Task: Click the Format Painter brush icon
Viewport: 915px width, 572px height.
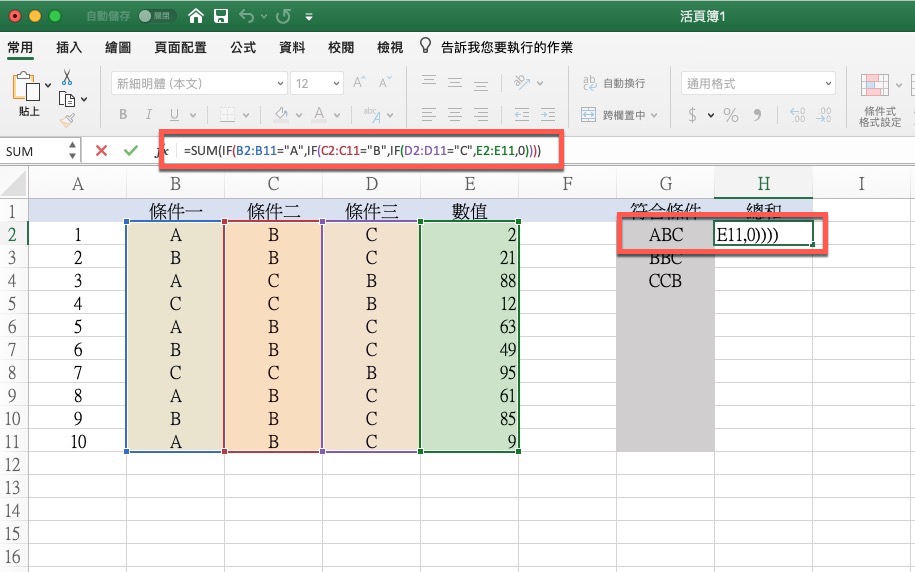Action: point(67,120)
